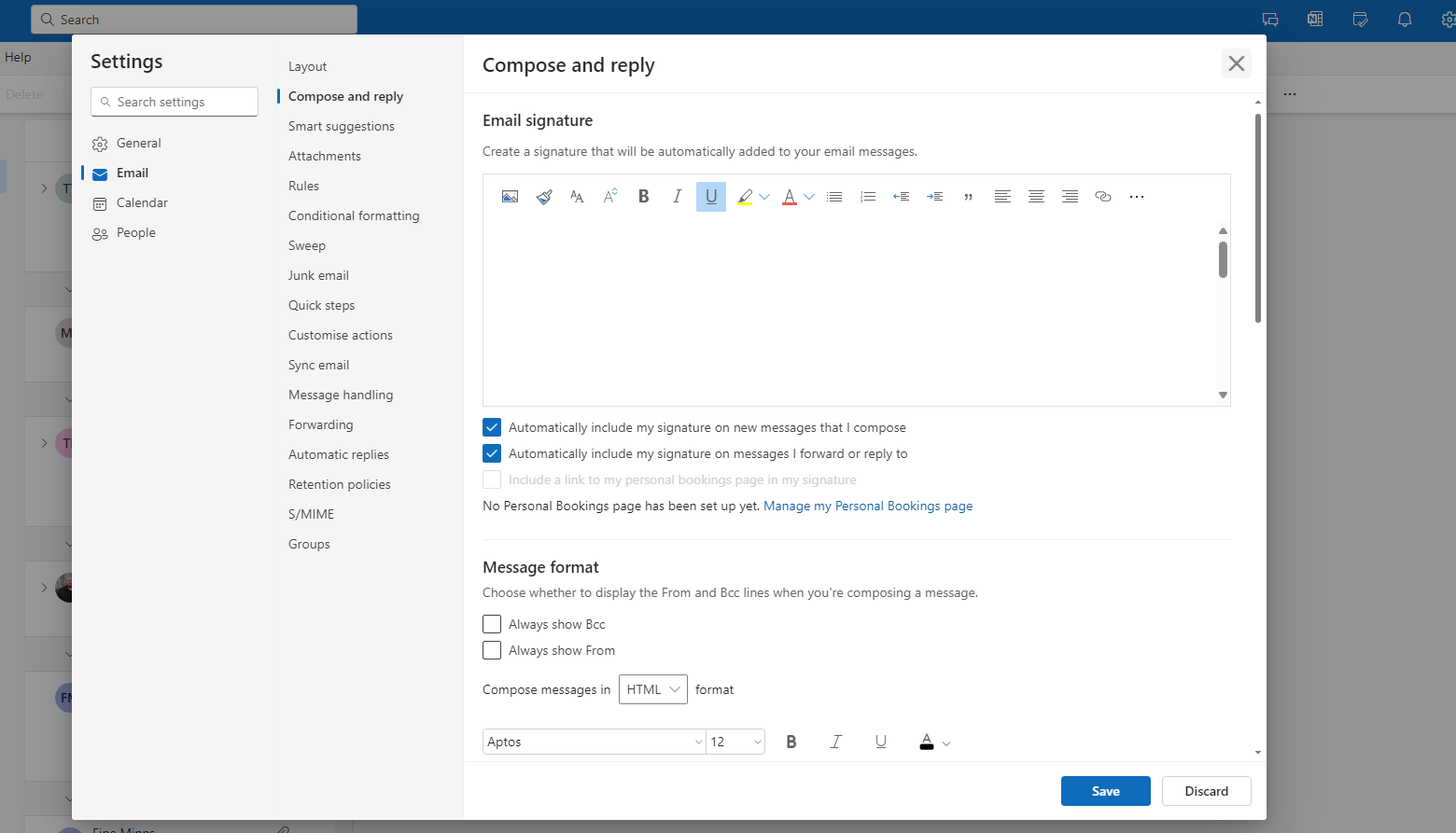
Task: Open more formatting options ellipsis
Action: pyautogui.click(x=1137, y=197)
